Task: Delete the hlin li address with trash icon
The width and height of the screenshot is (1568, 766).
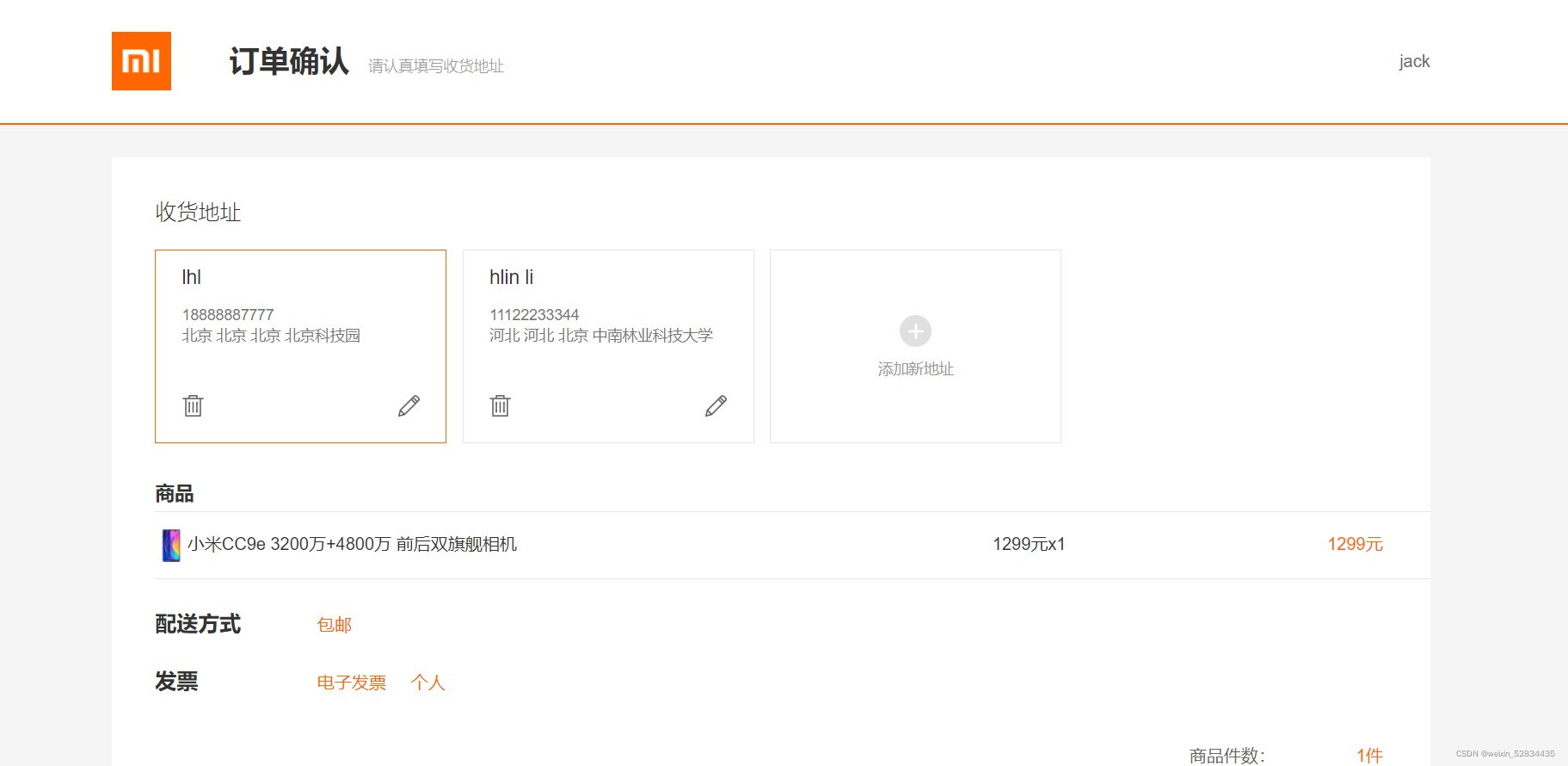Action: tap(501, 405)
